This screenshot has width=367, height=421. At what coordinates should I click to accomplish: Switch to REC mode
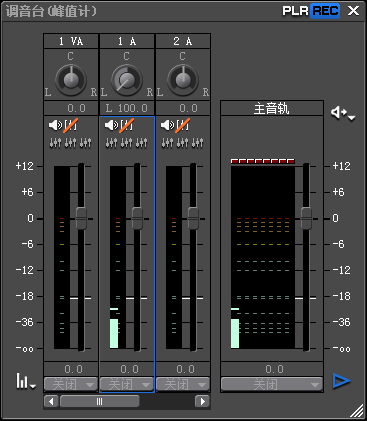pos(325,11)
